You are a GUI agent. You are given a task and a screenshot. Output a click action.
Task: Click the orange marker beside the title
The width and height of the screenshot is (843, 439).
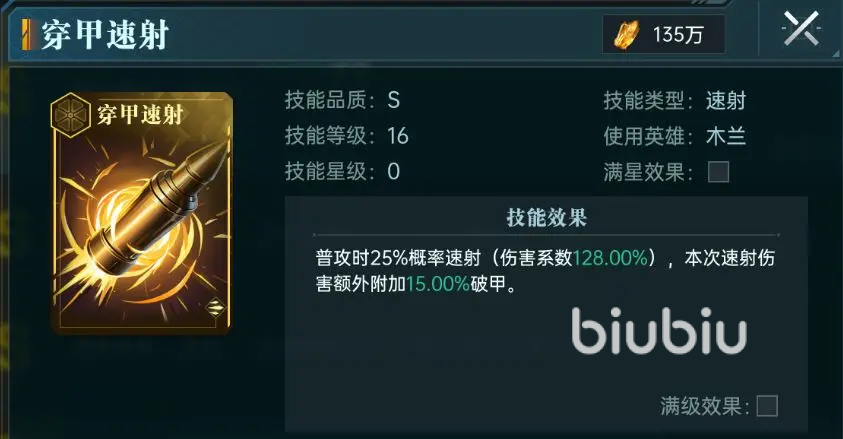26,35
